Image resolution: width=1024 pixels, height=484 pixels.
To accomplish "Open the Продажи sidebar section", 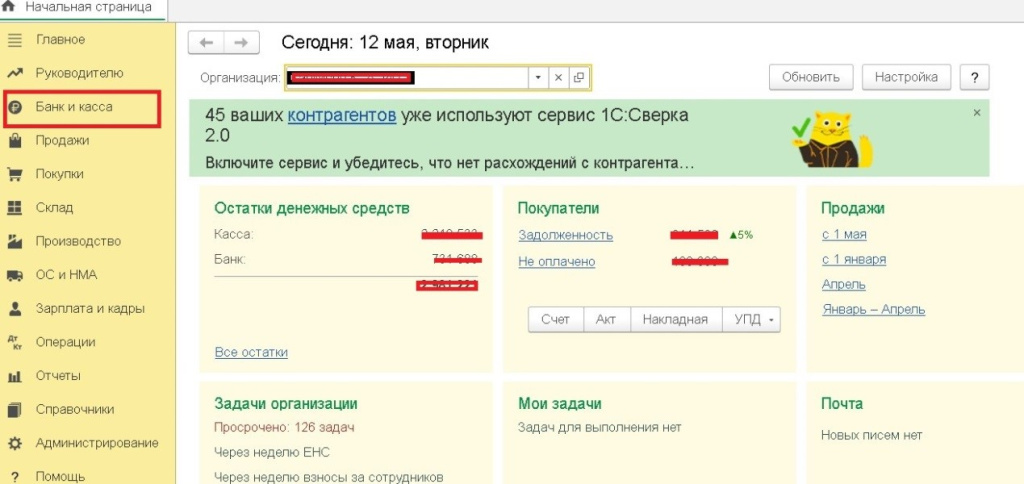I will click(x=63, y=140).
